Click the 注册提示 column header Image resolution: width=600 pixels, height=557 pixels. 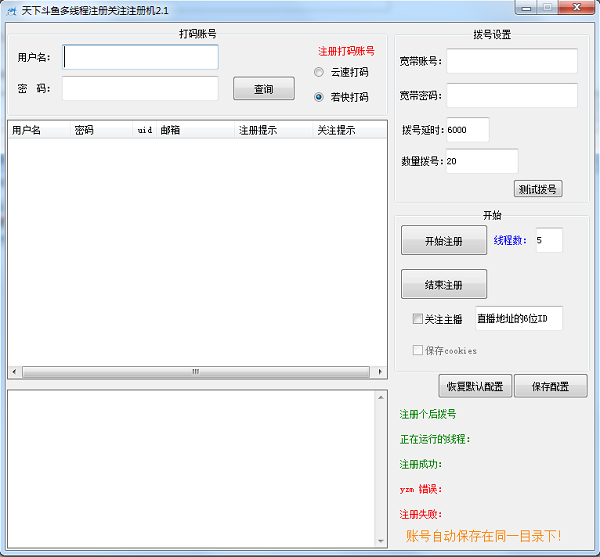point(274,130)
